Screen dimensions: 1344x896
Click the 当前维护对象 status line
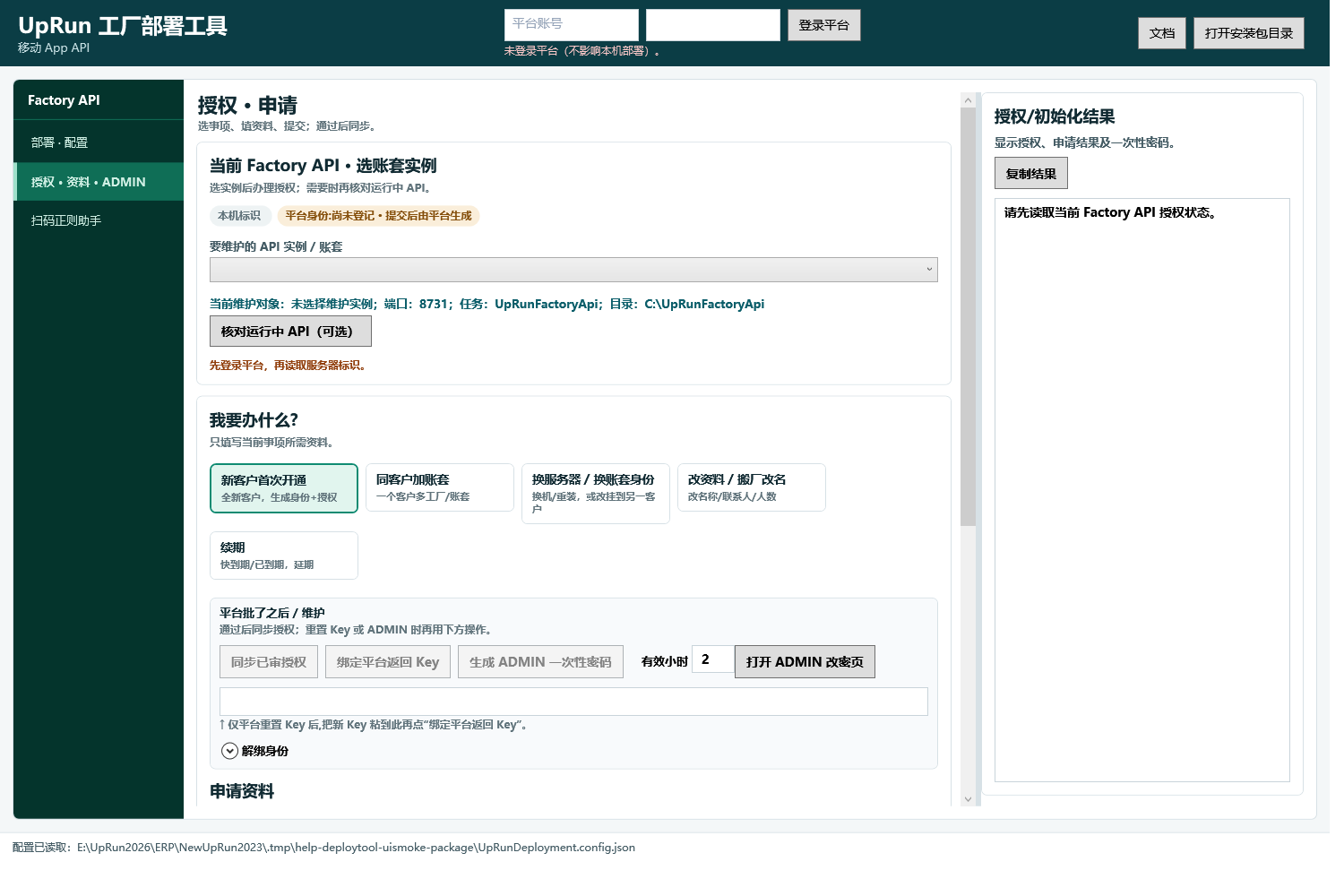coord(487,304)
